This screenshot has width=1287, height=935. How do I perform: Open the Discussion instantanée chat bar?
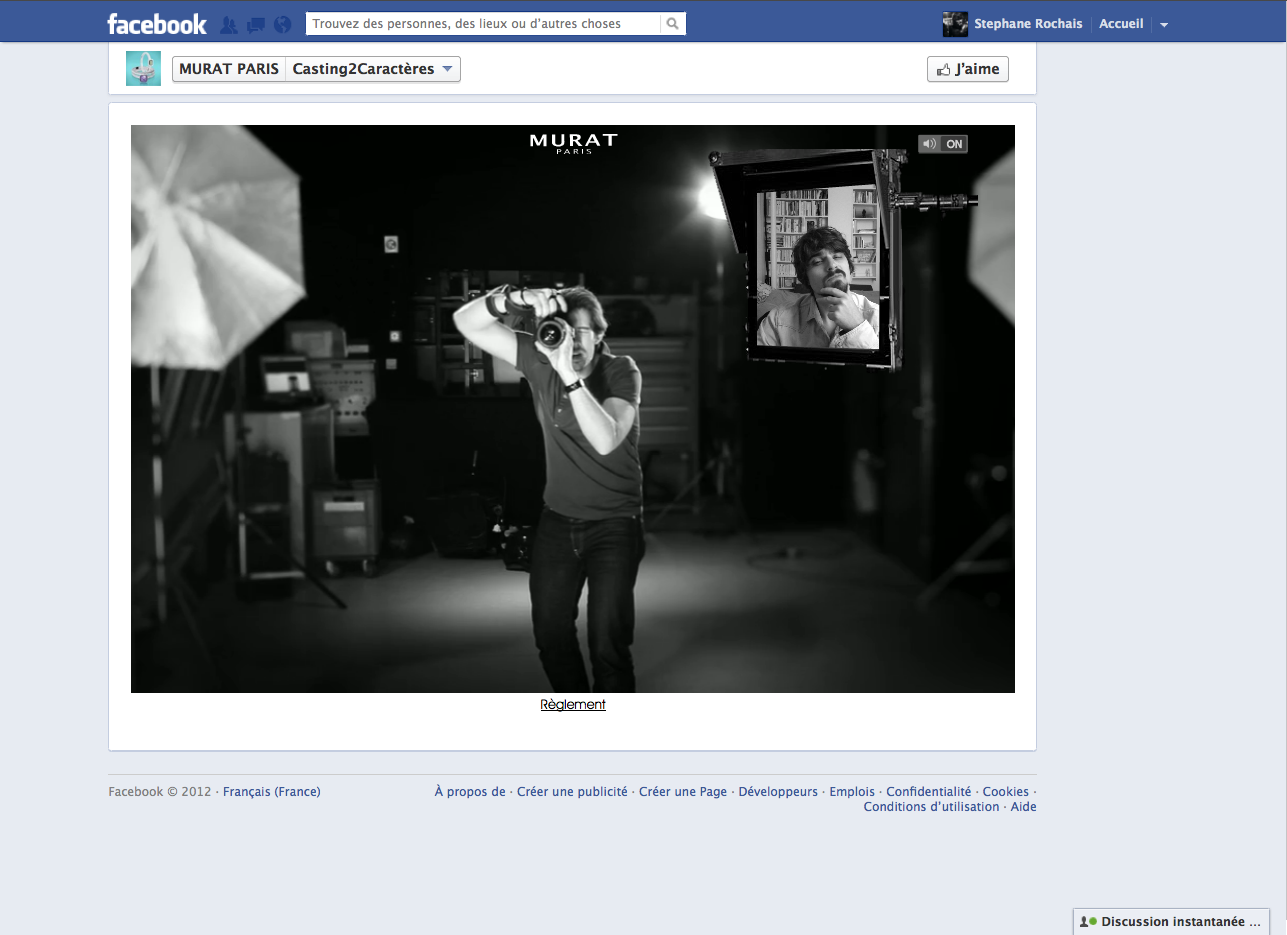tap(1171, 922)
